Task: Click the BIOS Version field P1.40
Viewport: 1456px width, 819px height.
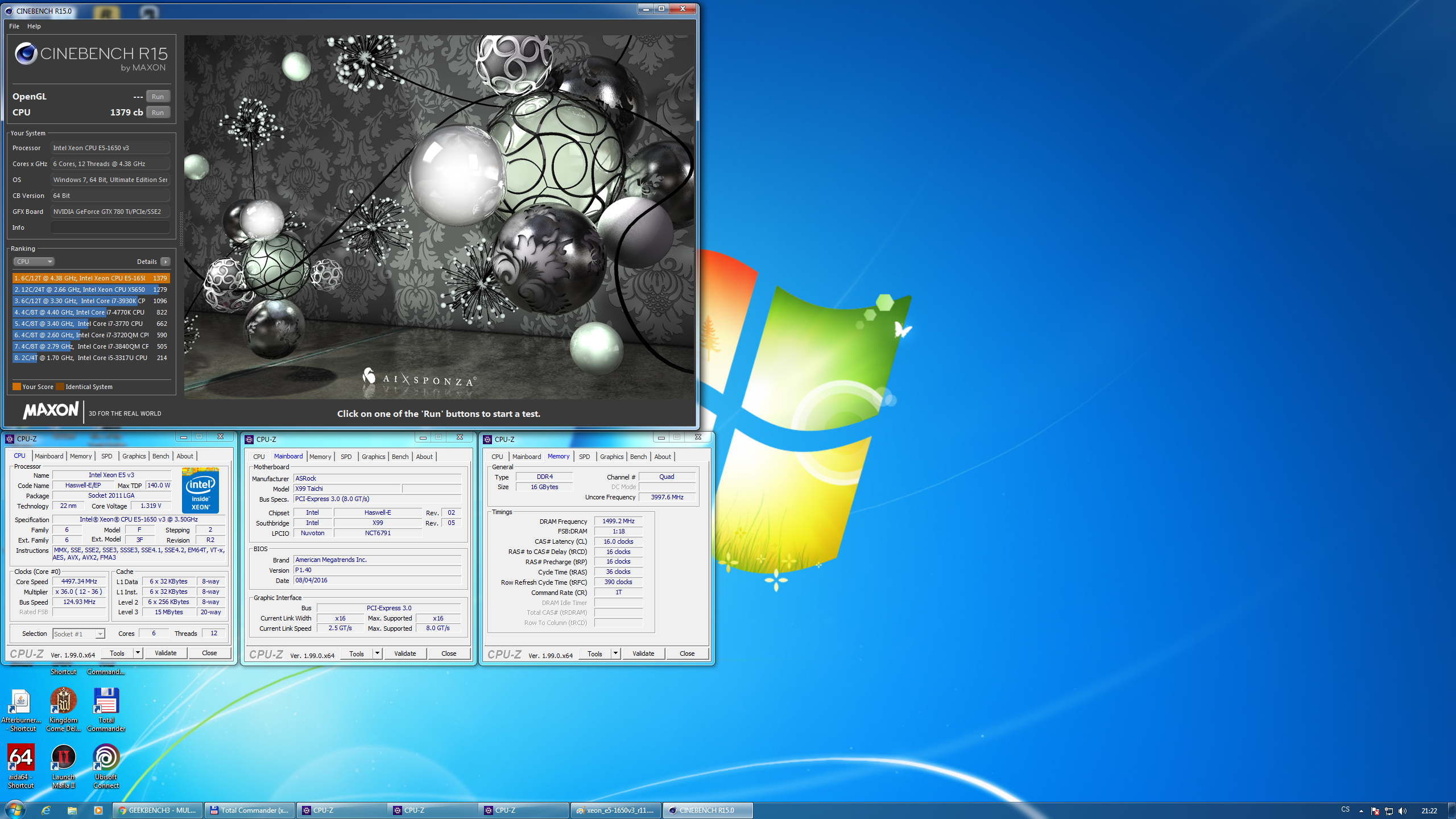Action: 377,570
